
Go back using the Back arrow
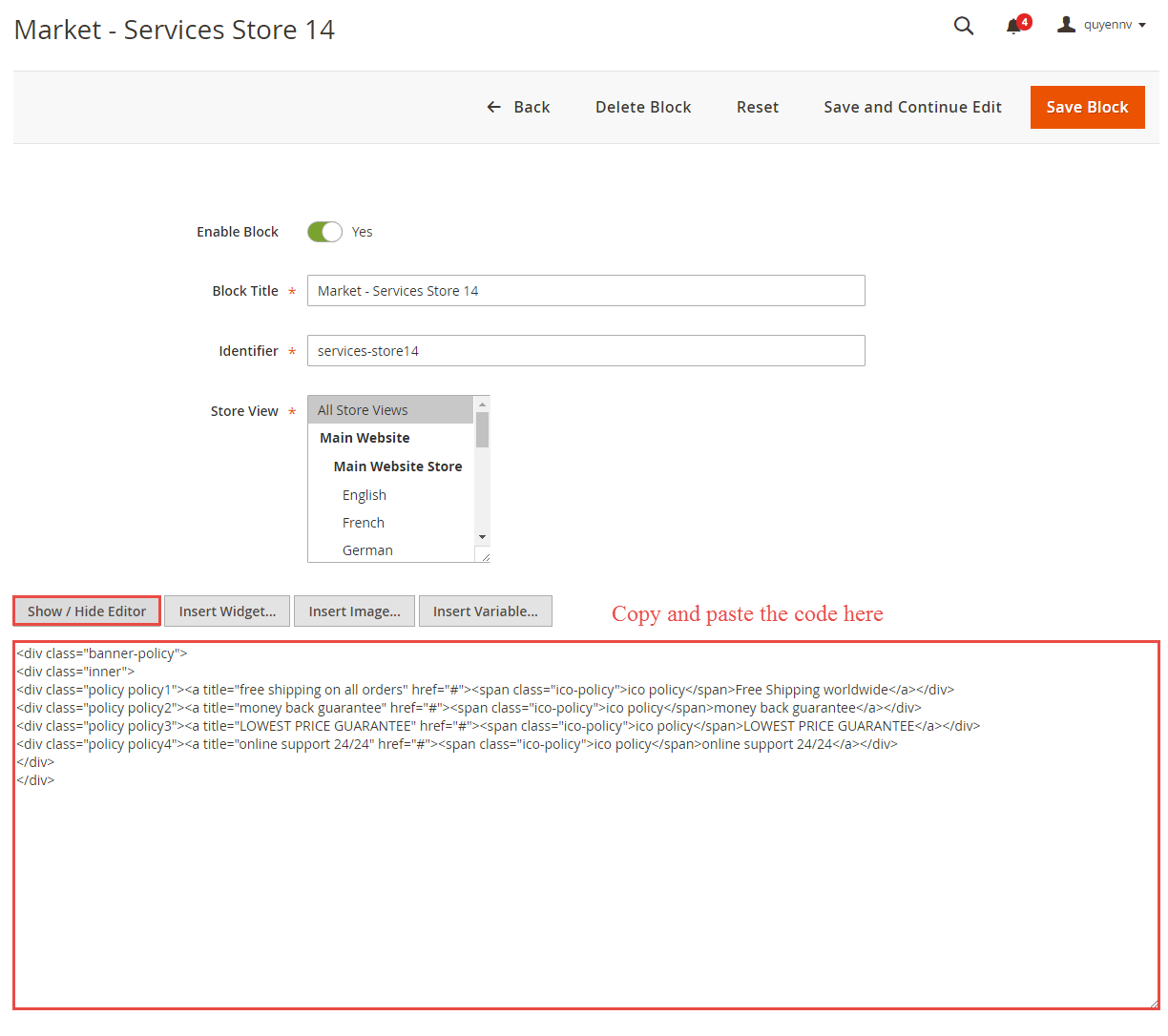pos(518,107)
